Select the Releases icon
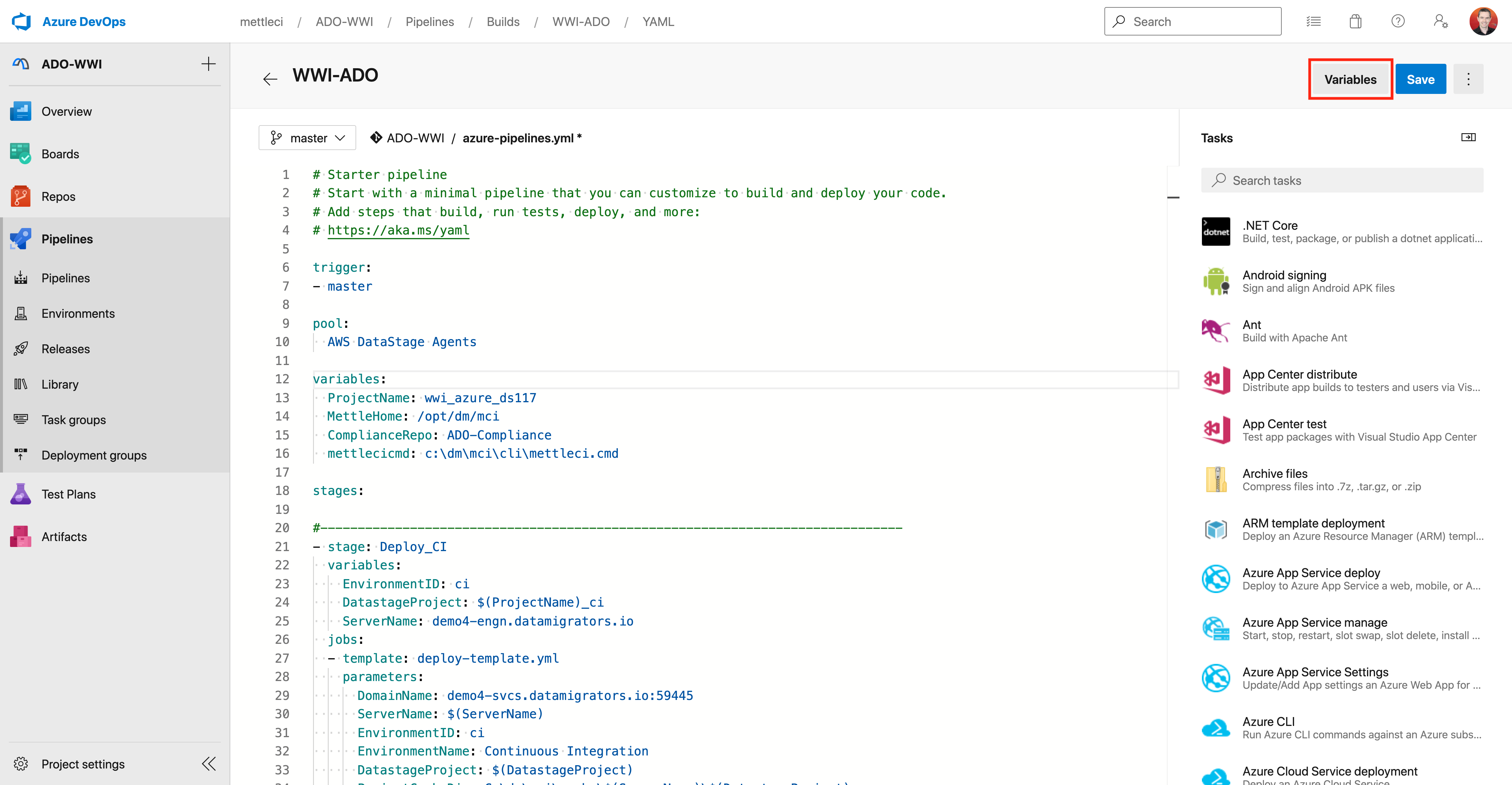This screenshot has height=785, width=1512. (21, 348)
